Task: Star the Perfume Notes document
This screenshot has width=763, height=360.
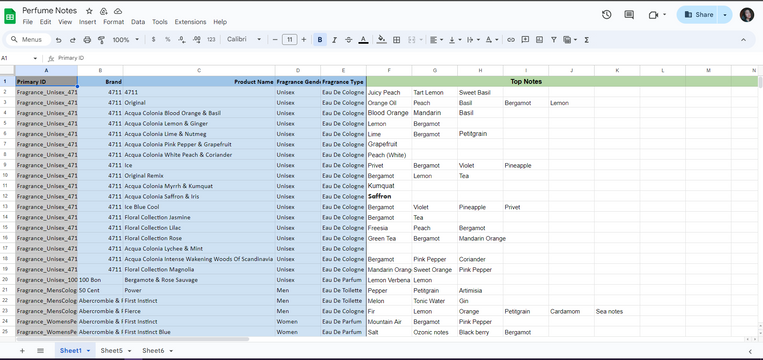Action: point(89,11)
